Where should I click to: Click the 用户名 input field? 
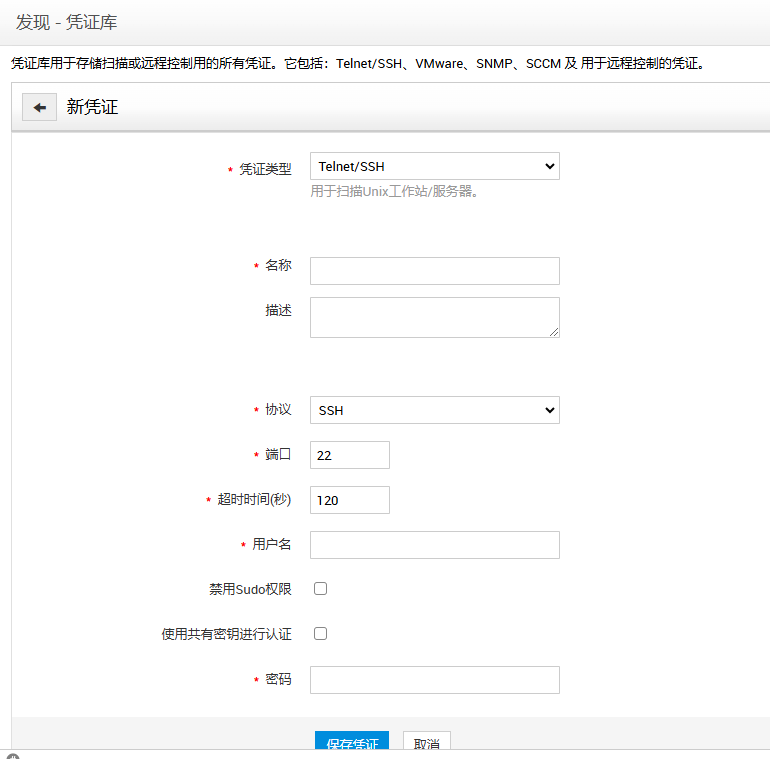pyautogui.click(x=434, y=544)
